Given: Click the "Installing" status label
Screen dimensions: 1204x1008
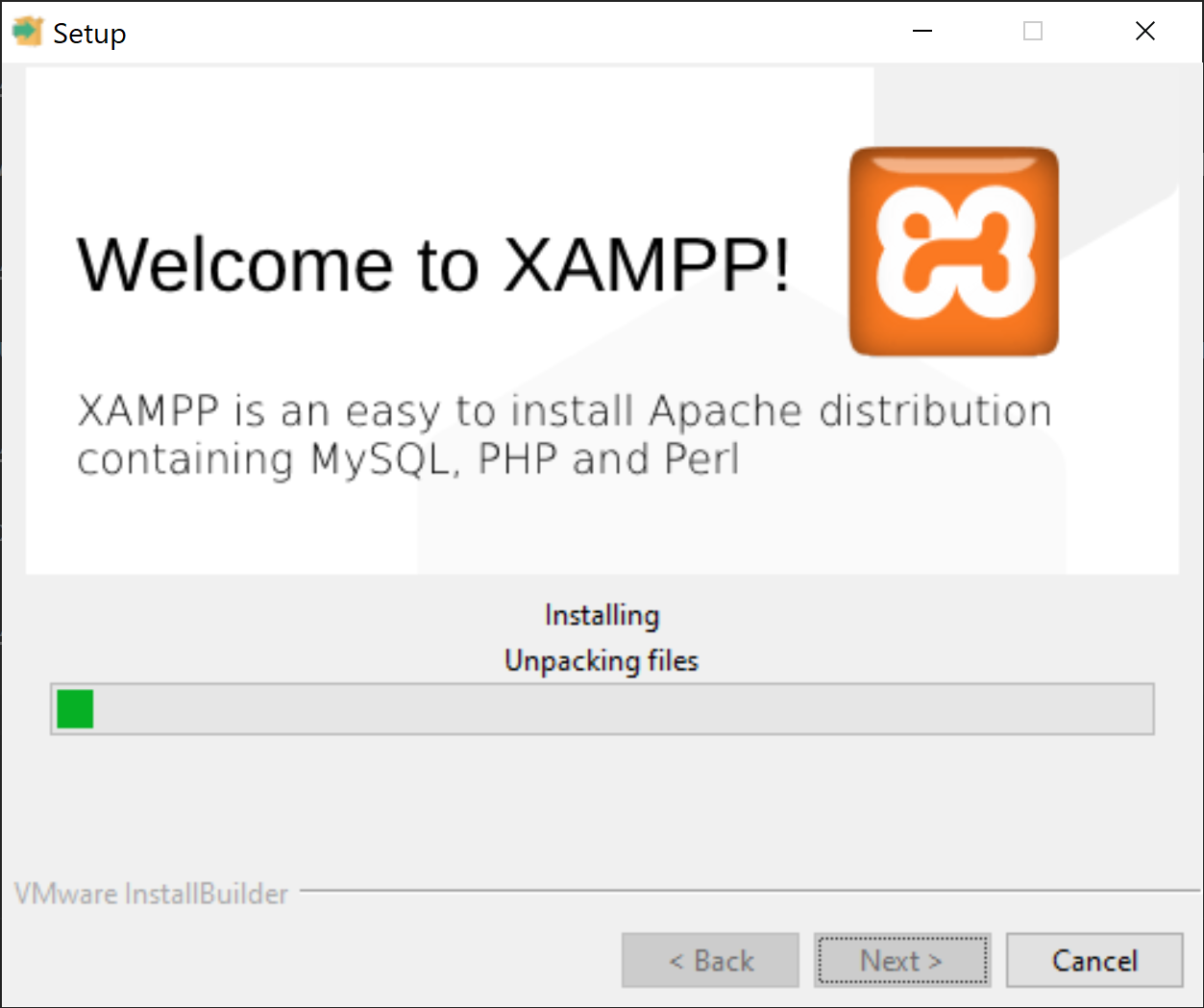Looking at the screenshot, I should coord(602,615).
